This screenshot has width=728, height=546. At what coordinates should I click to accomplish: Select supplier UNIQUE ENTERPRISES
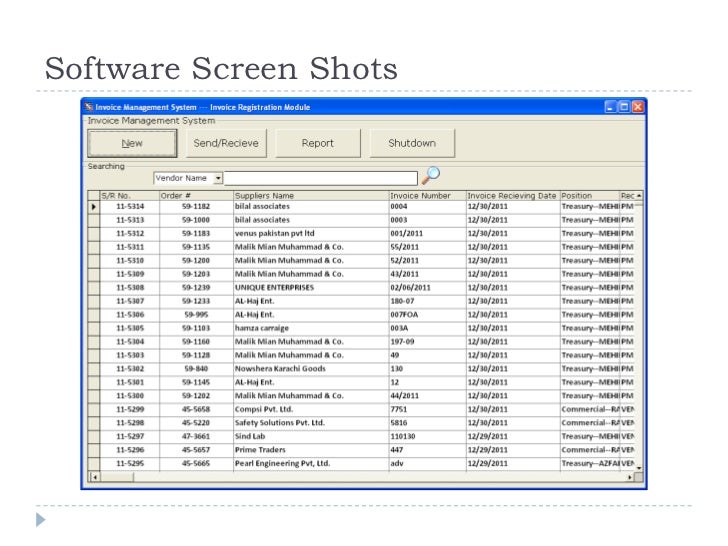click(311, 288)
